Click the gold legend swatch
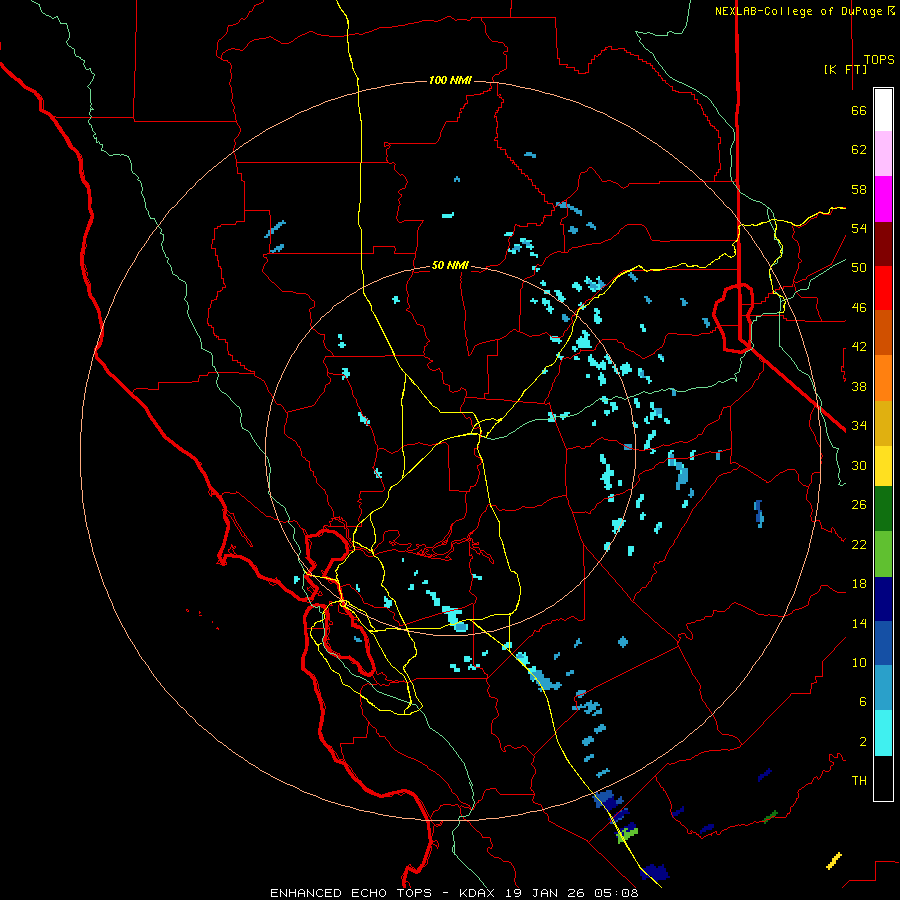 tap(883, 423)
